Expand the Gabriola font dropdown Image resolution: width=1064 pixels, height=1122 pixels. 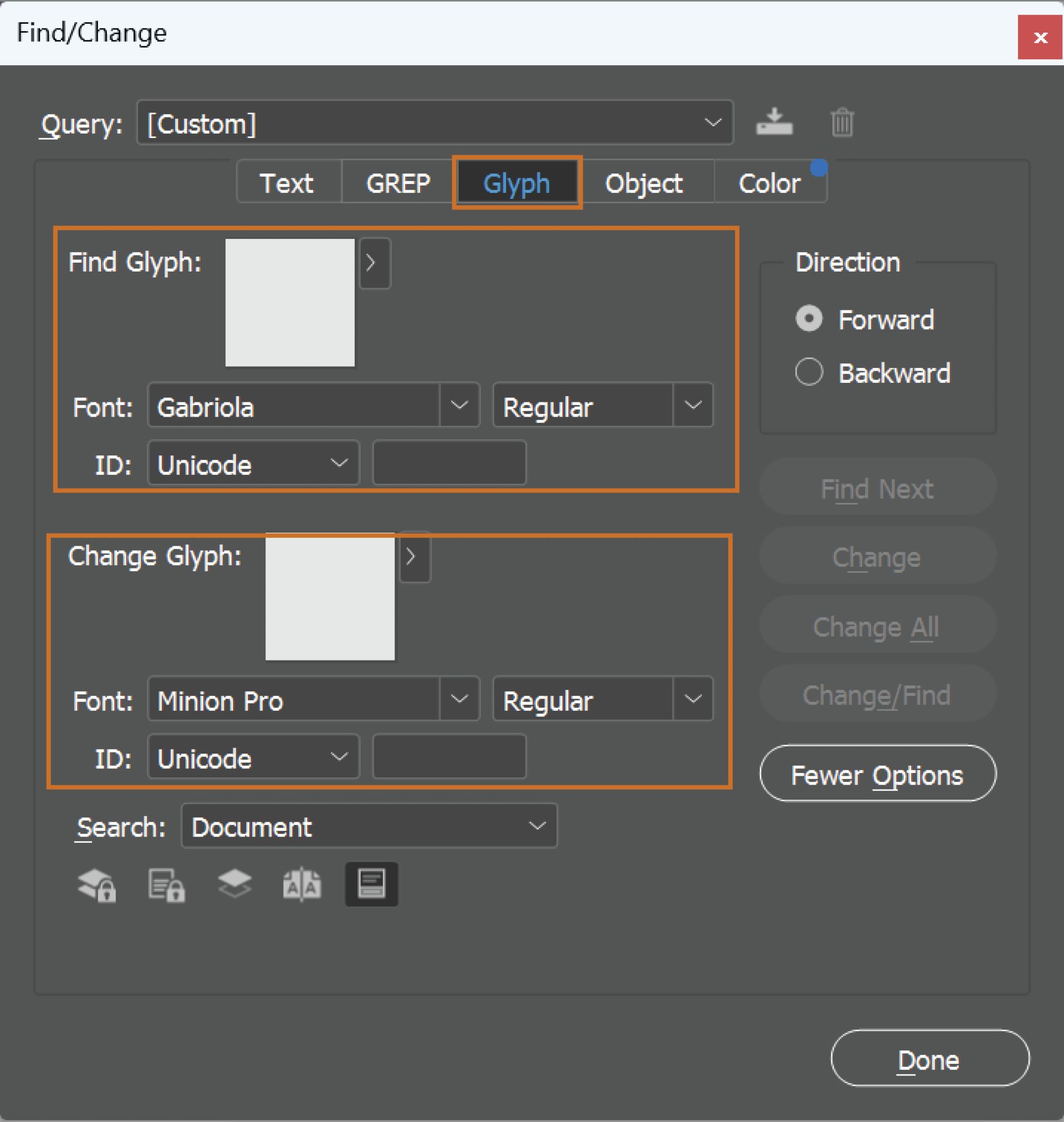coord(459,406)
